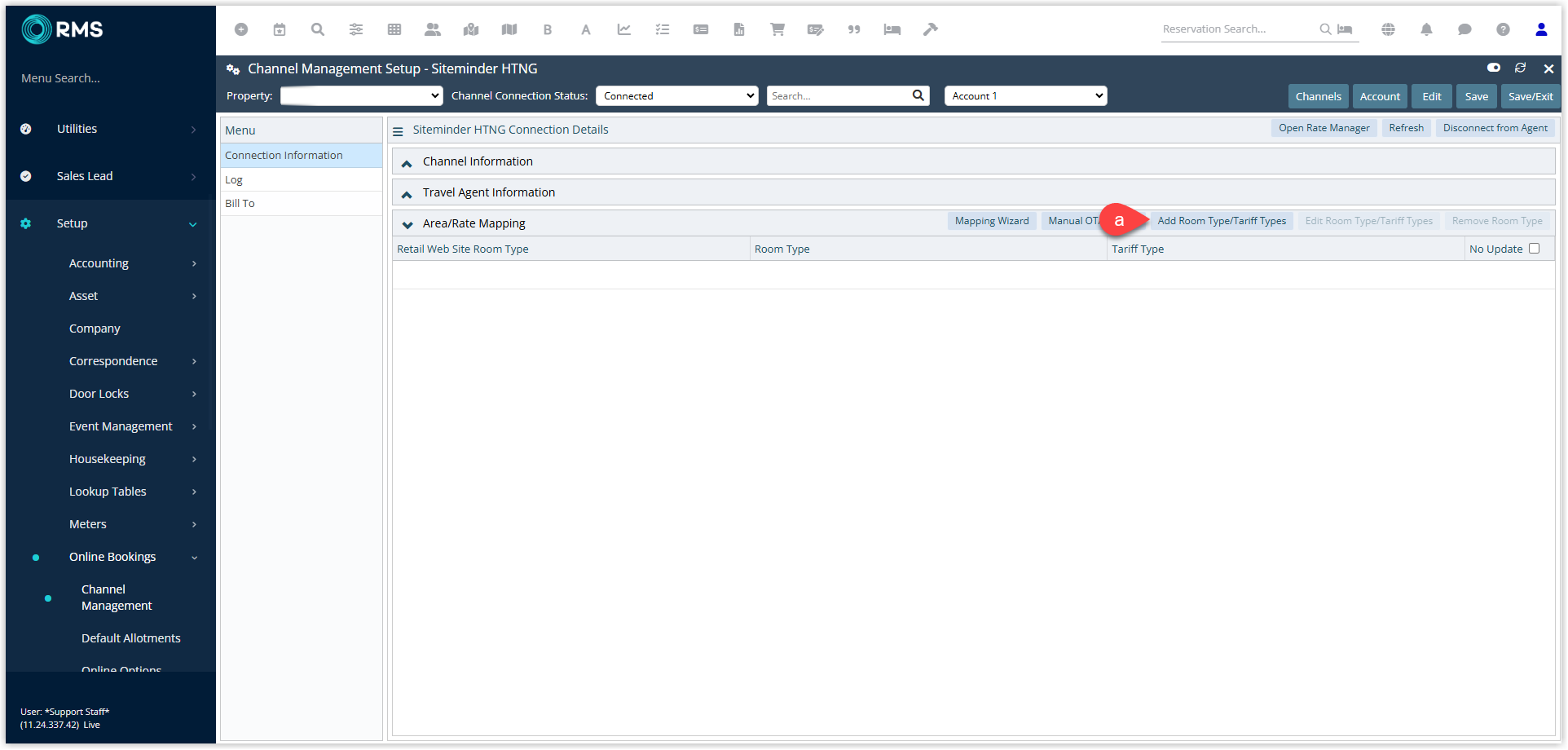The image size is (1568, 750).
Task: Open the calendar star icon in toolbar
Action: pyautogui.click(x=280, y=29)
